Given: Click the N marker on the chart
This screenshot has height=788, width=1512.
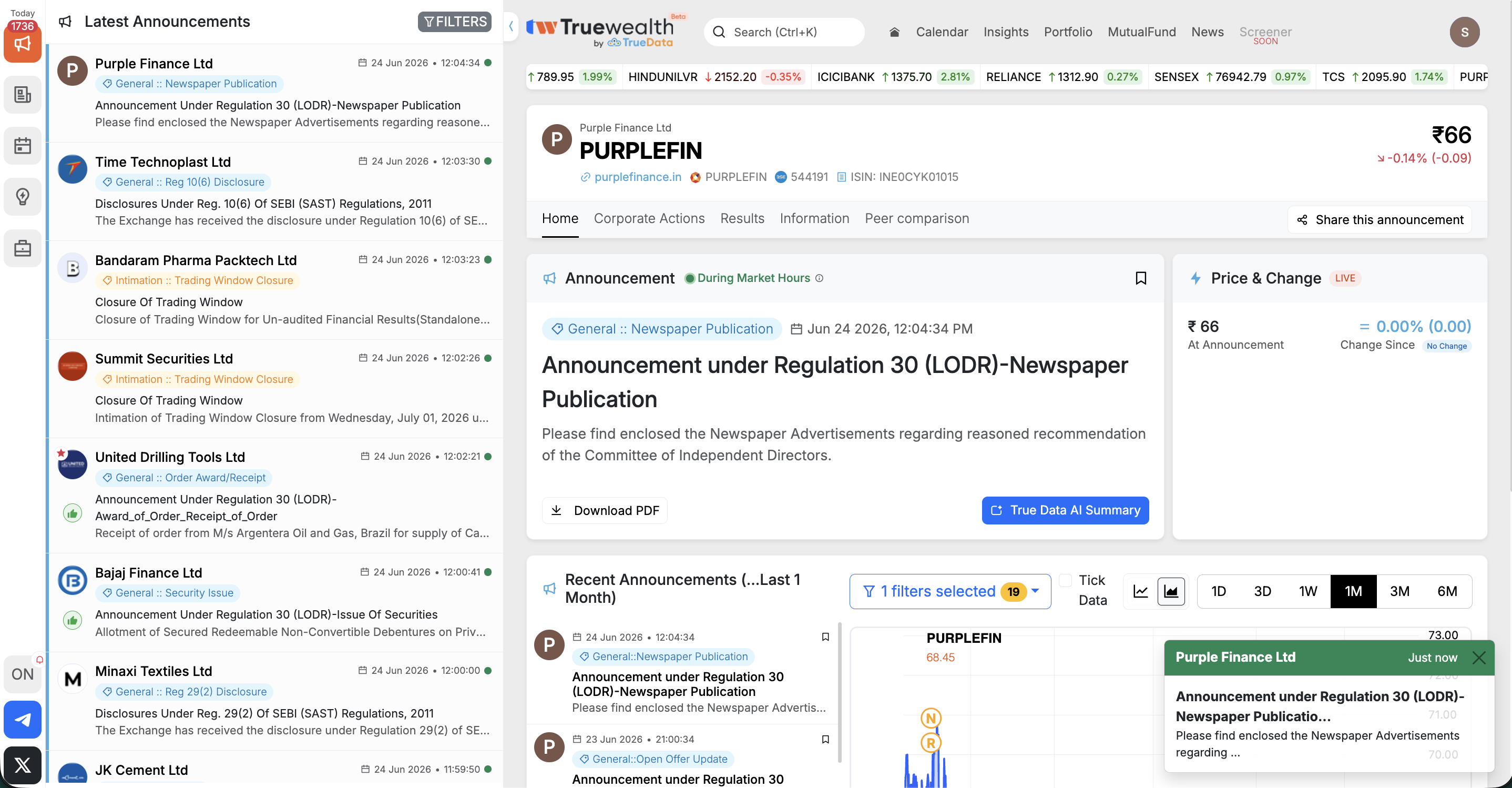Looking at the screenshot, I should (931, 718).
